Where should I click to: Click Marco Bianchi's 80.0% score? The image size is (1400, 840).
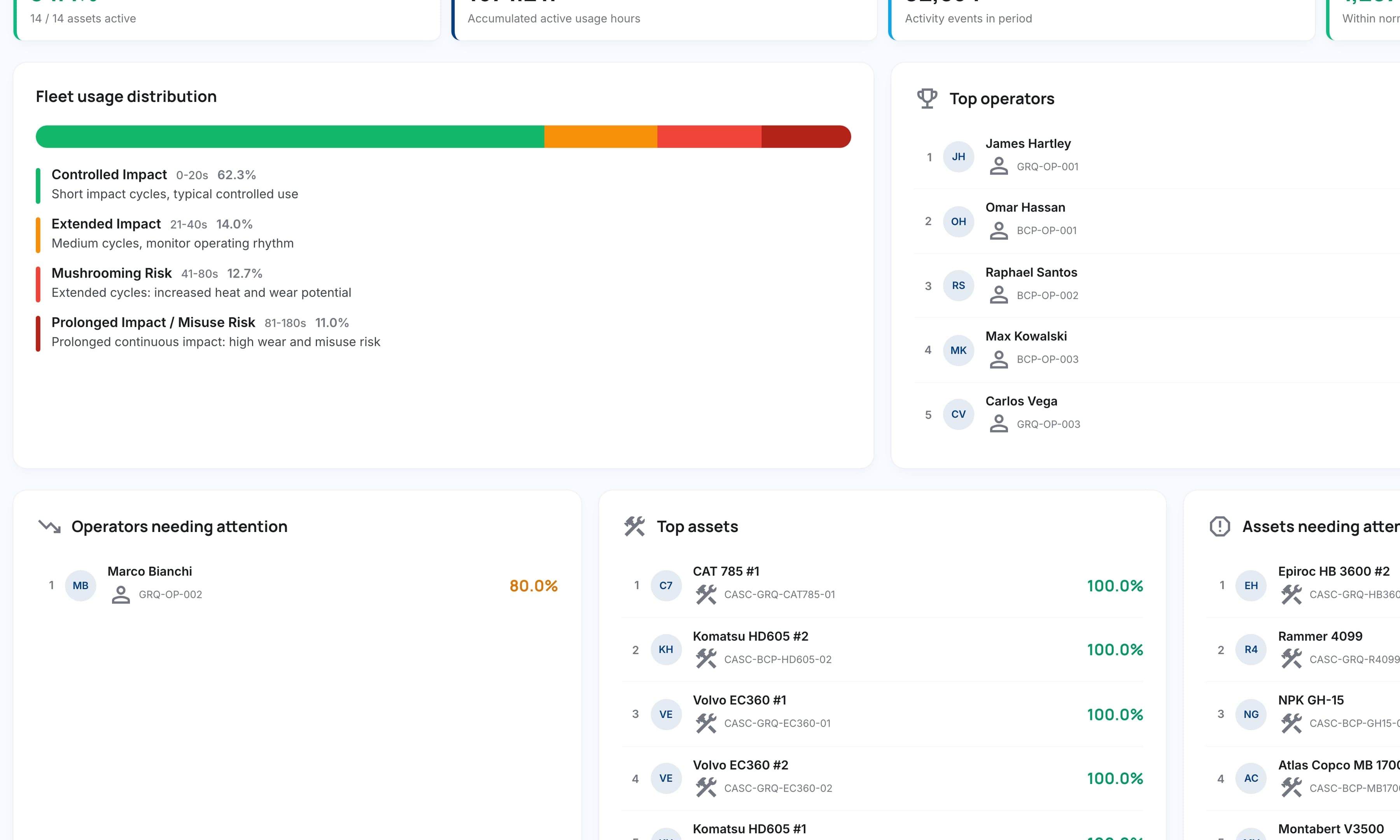coord(534,586)
